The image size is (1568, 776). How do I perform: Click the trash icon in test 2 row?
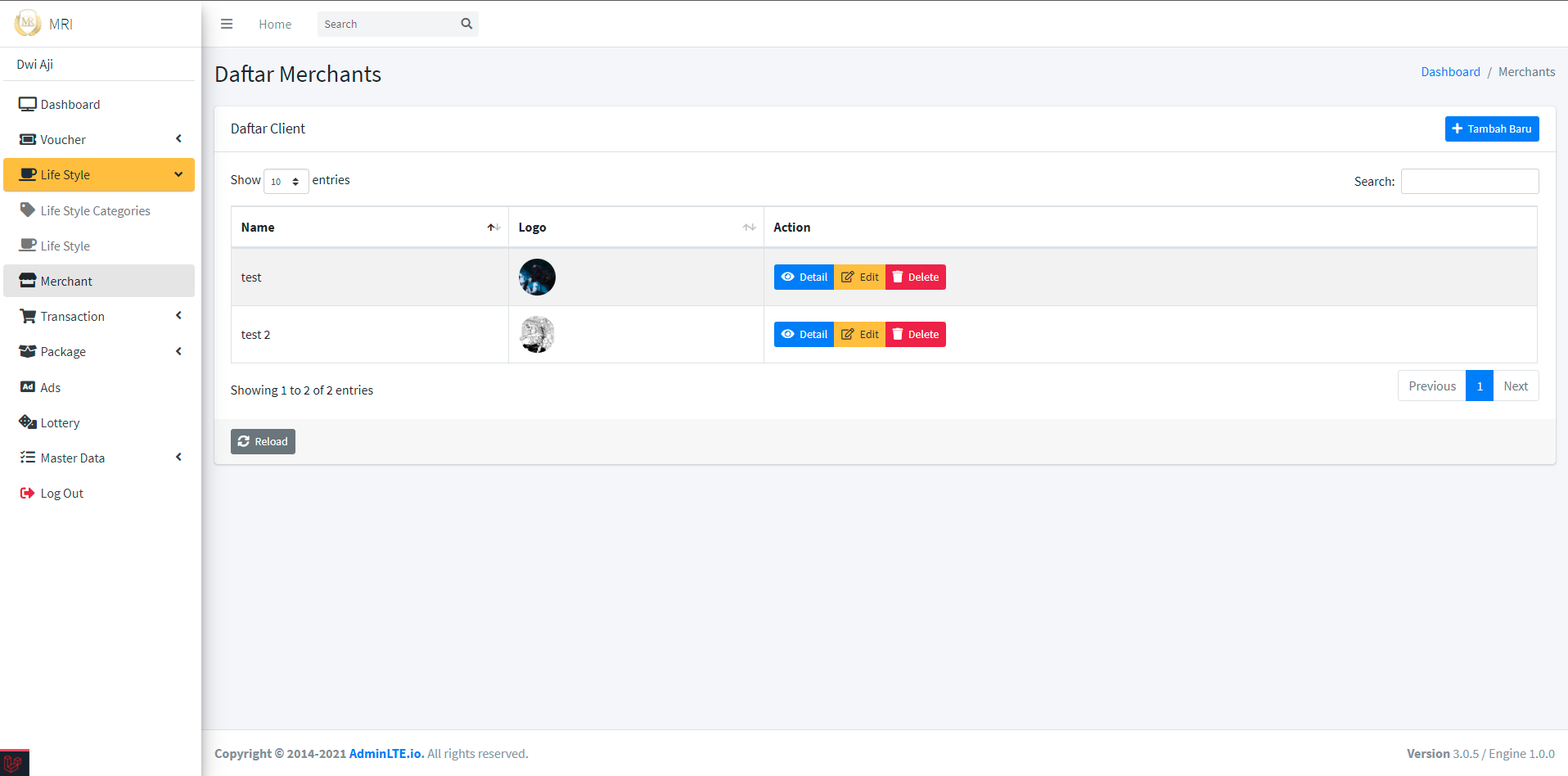(x=898, y=334)
